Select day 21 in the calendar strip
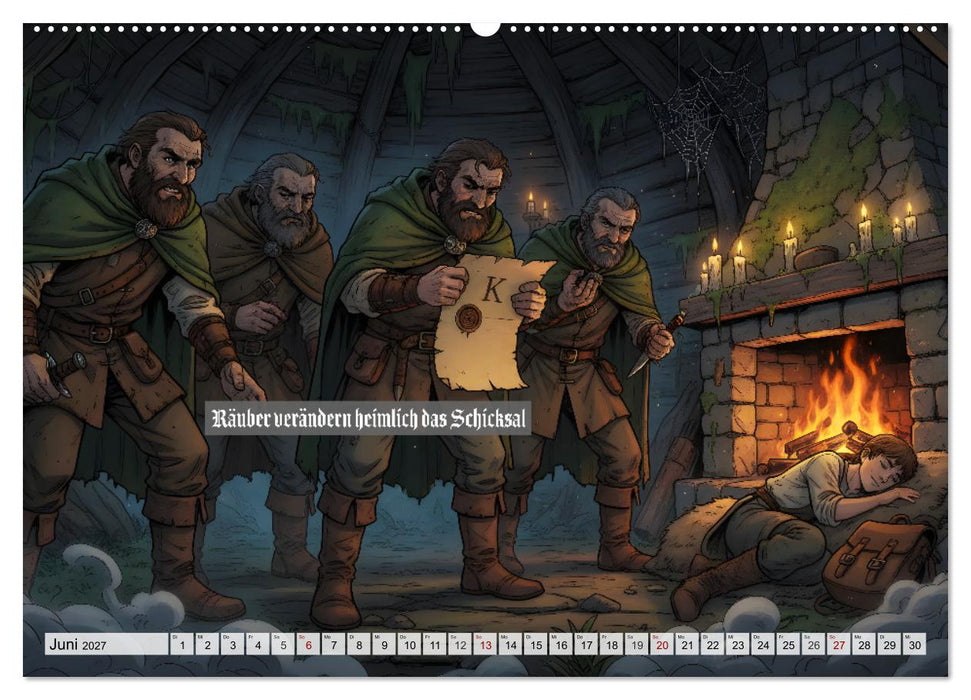Viewport: 971px width, 700px height. click(688, 644)
